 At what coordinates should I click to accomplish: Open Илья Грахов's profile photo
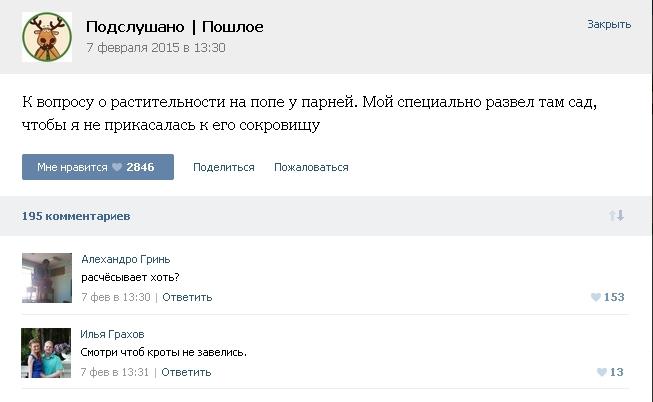click(x=46, y=353)
